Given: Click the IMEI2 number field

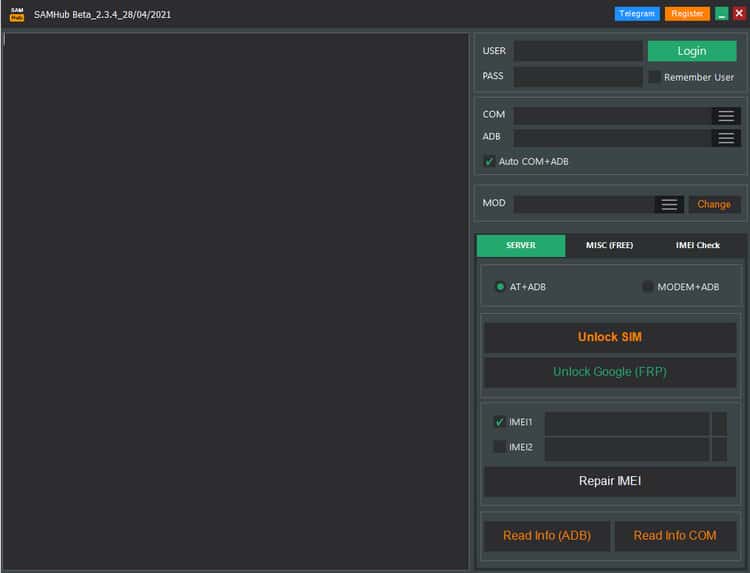Looking at the screenshot, I should pyautogui.click(x=627, y=449).
